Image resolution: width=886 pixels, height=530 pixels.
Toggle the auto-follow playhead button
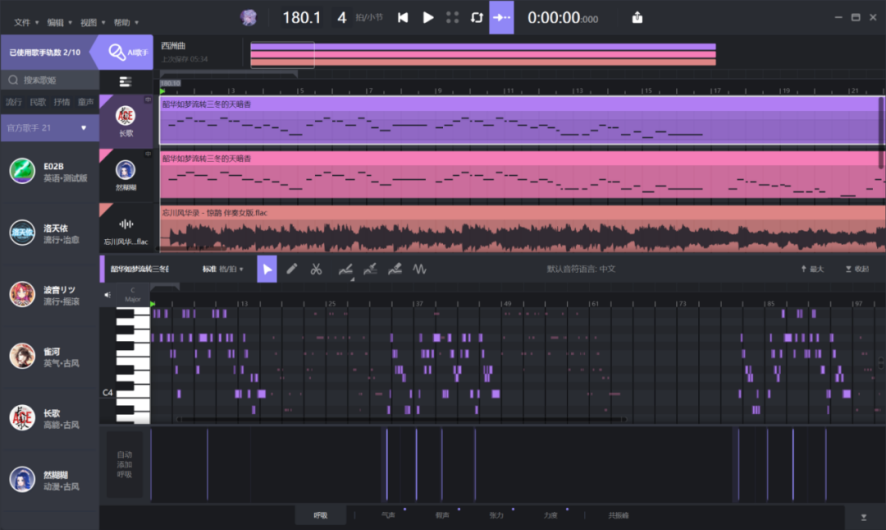[x=501, y=18]
